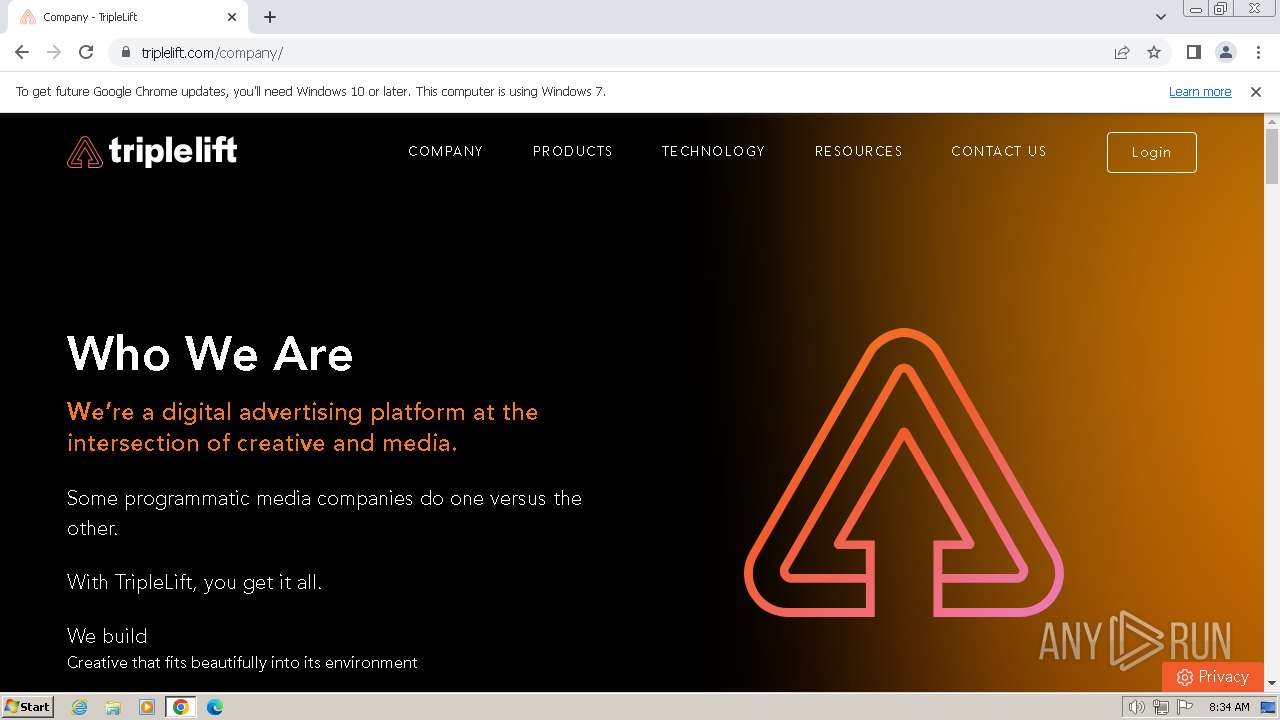Open the Chrome side panel

(1193, 52)
